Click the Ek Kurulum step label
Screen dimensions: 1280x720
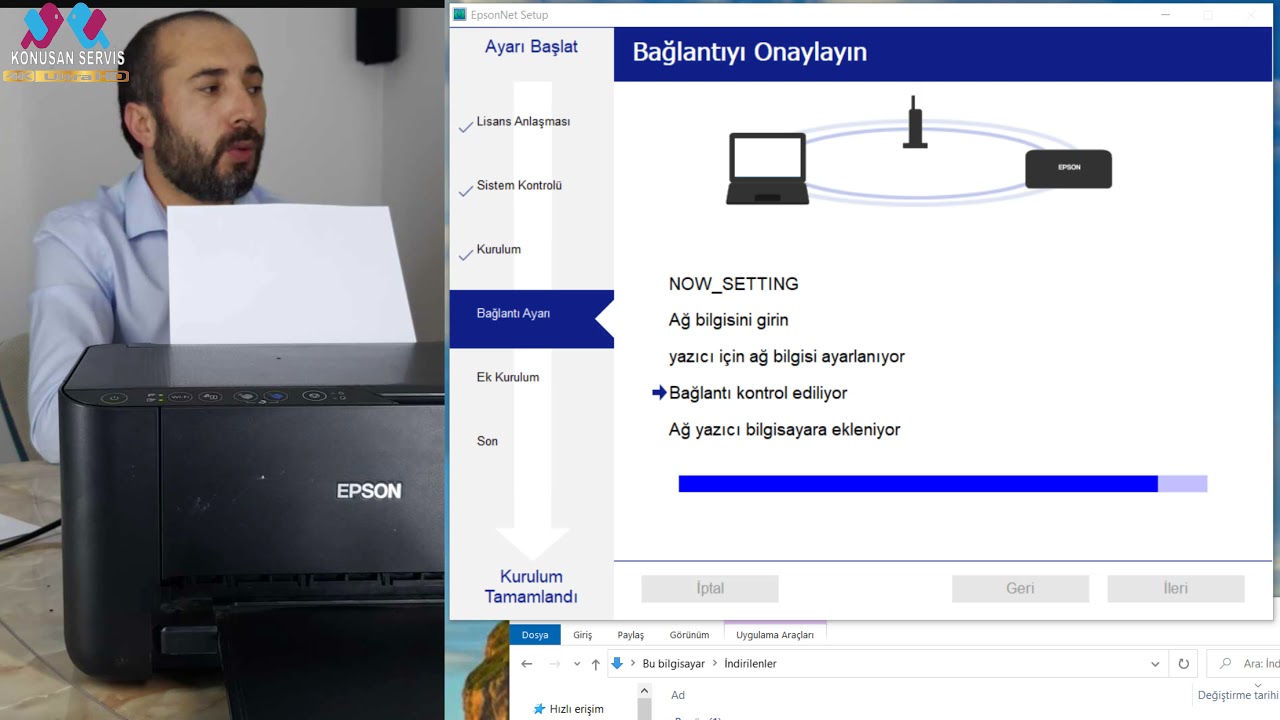[508, 377]
